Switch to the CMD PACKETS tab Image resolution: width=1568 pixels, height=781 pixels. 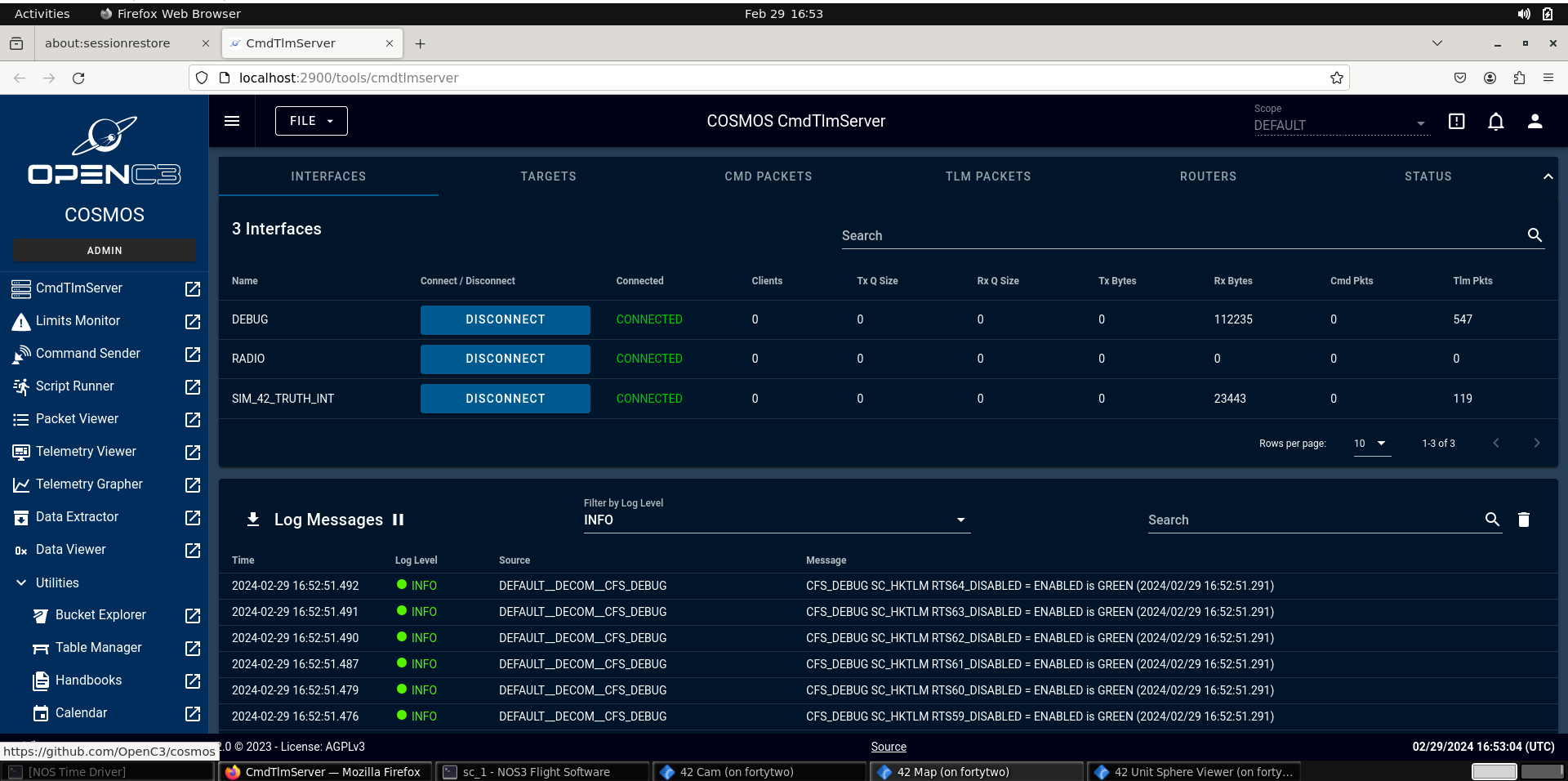[768, 176]
